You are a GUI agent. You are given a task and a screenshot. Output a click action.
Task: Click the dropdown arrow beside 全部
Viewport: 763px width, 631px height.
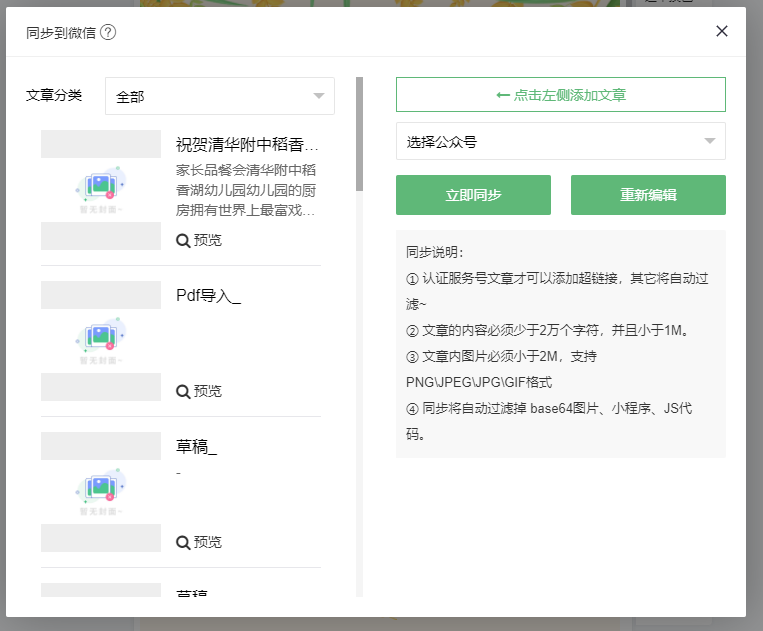(319, 96)
